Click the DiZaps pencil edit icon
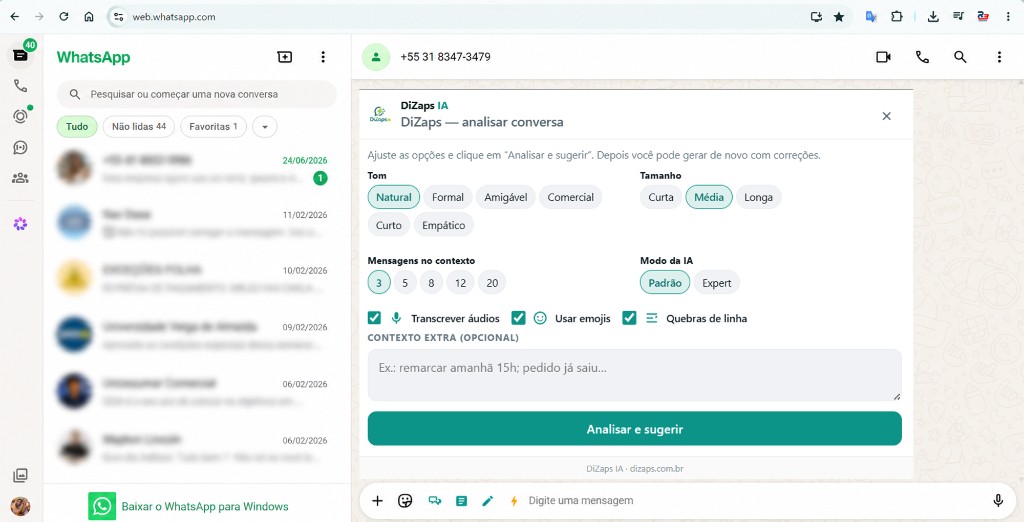Viewport: 1024px width, 522px height. pyautogui.click(x=488, y=500)
